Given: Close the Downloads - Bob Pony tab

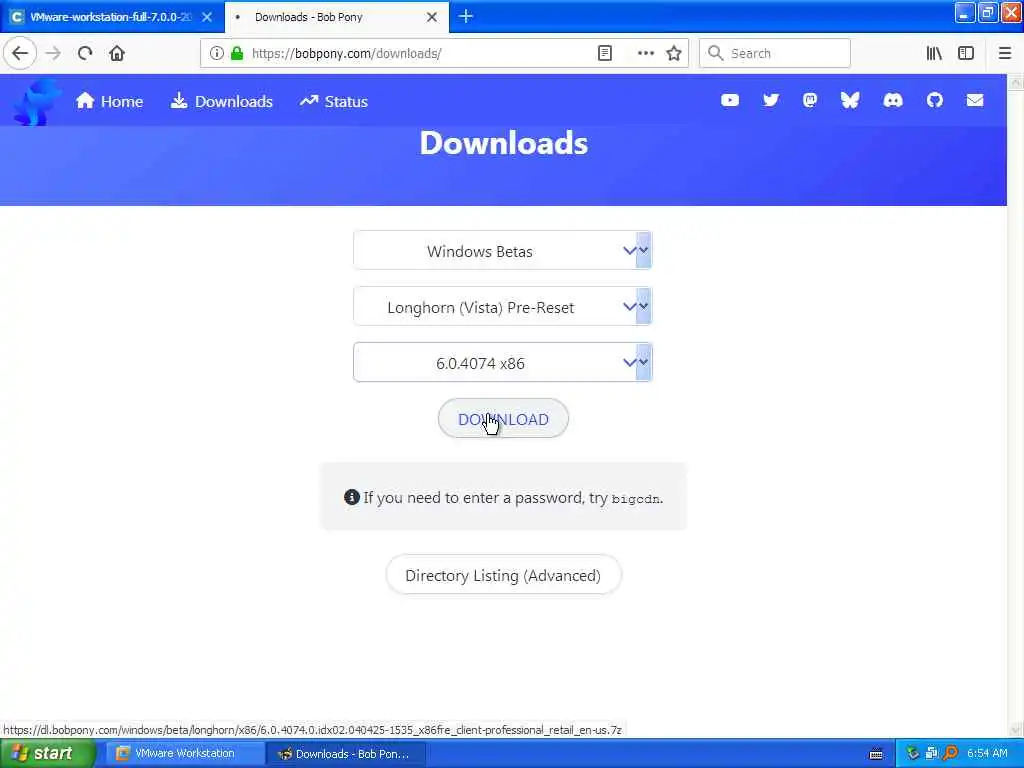Looking at the screenshot, I should click(432, 17).
